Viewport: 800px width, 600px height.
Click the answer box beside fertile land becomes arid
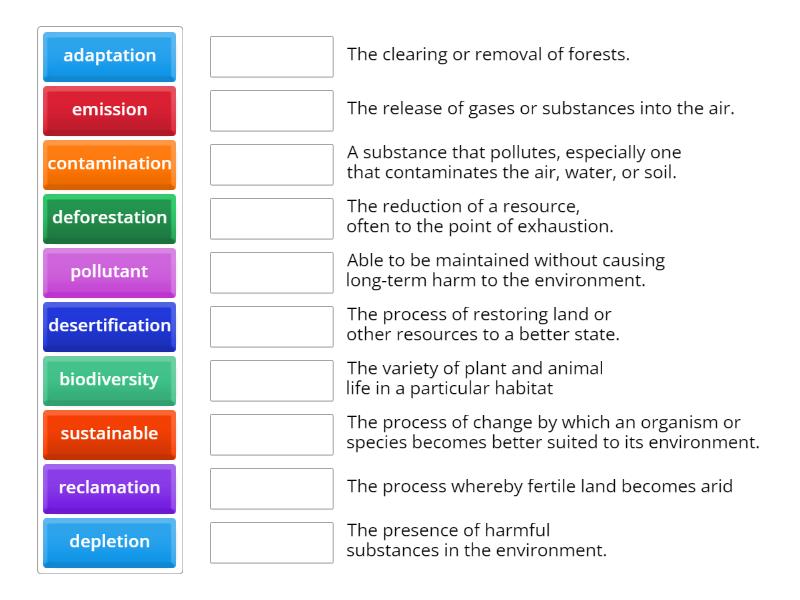[x=271, y=488]
